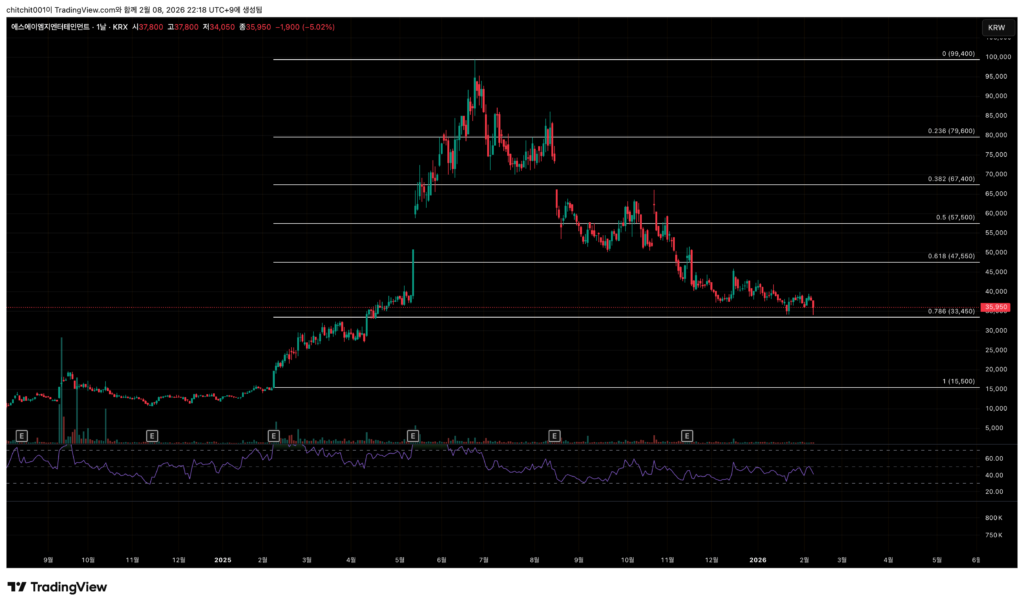This screenshot has height=606, width=1024.
Task: Open the E earnings marker at November 2025
Action: click(x=687, y=436)
